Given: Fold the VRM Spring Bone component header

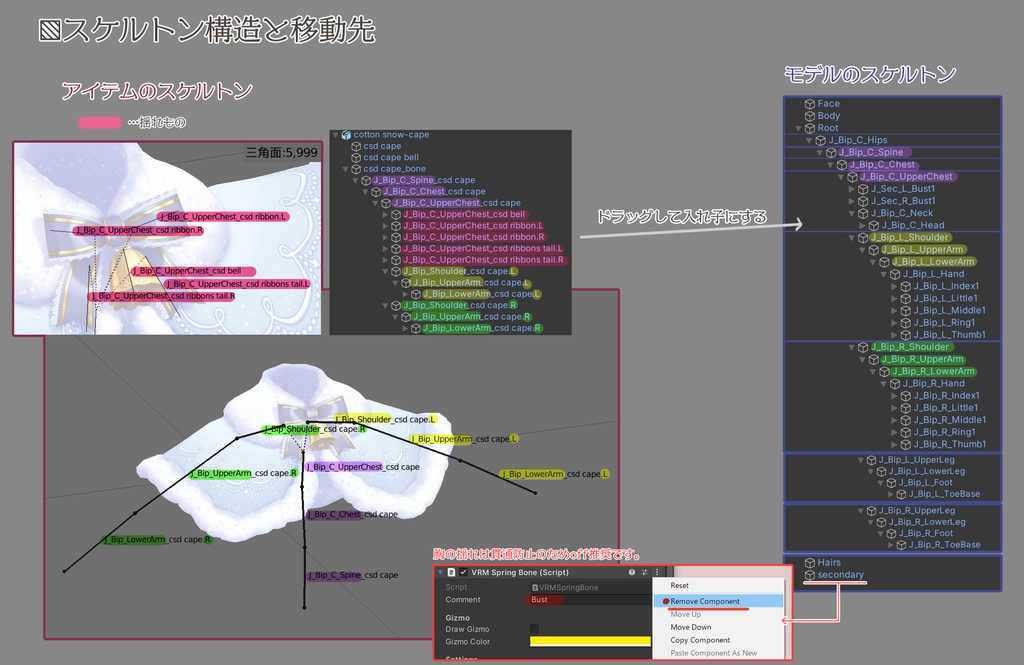Looking at the screenshot, I should click(440, 572).
